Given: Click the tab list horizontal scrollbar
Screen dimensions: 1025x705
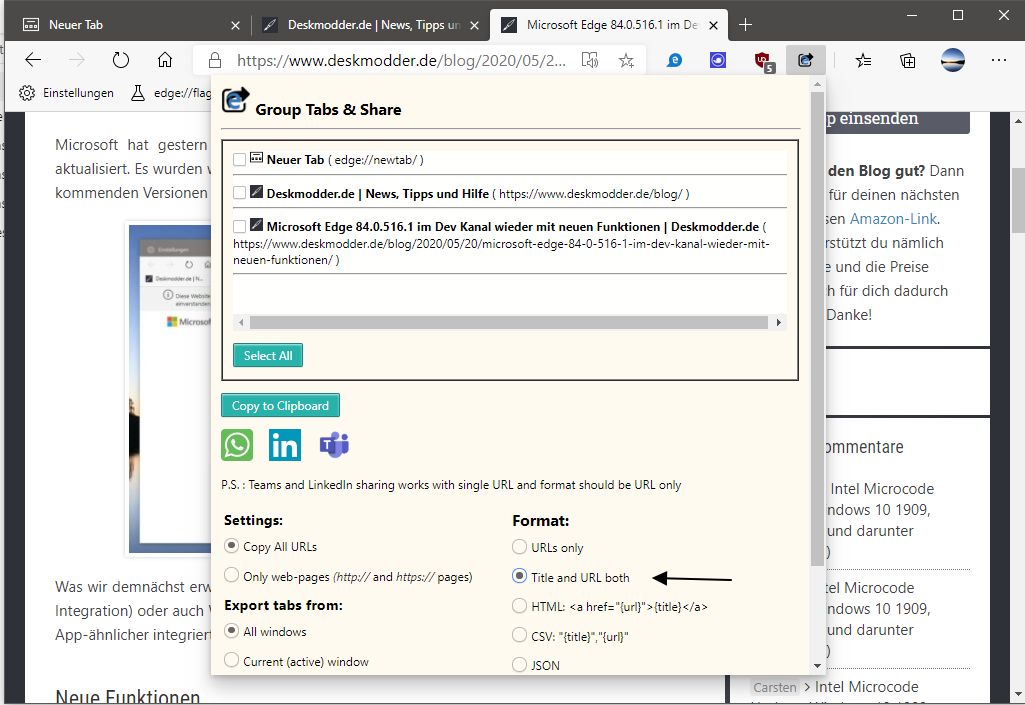Looking at the screenshot, I should coord(509,322).
